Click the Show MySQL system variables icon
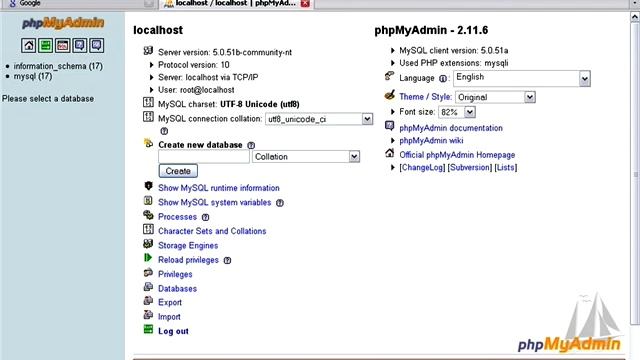 (x=148, y=201)
